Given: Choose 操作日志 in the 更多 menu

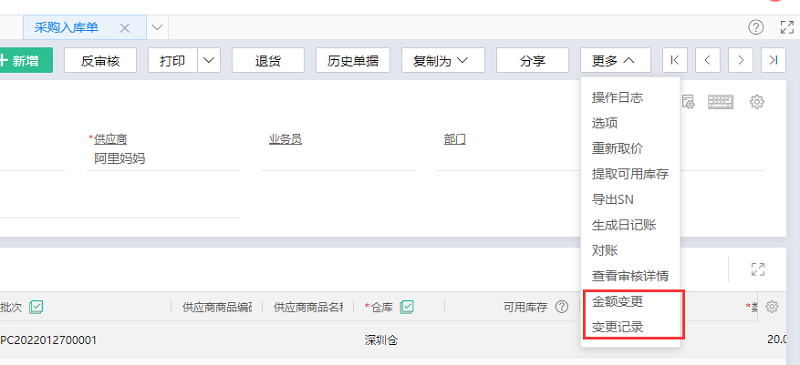Looking at the screenshot, I should click(x=617, y=98).
